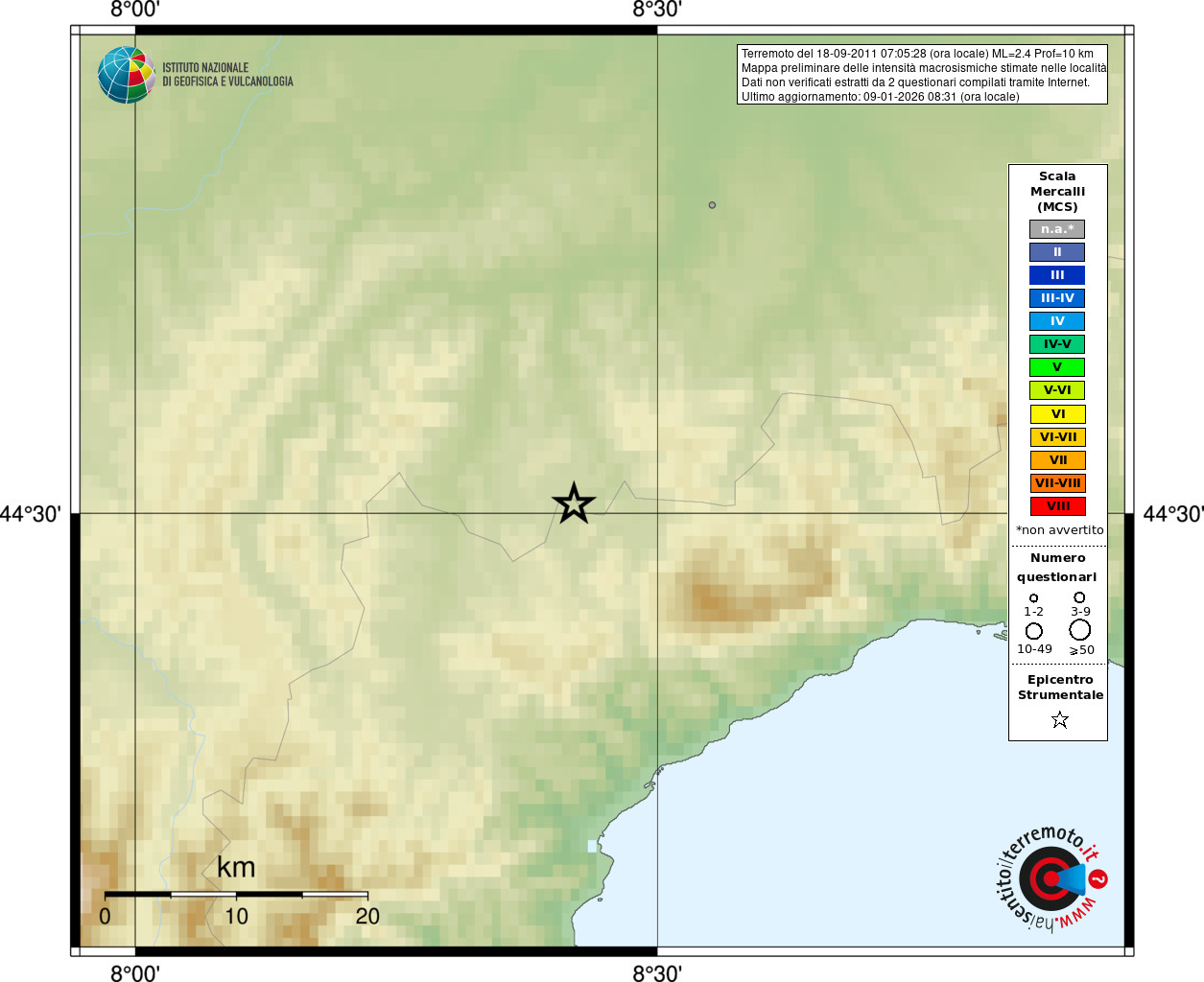The width and height of the screenshot is (1204, 982).
Task: Click the 'Dati non verificati' info line
Action: (x=915, y=82)
